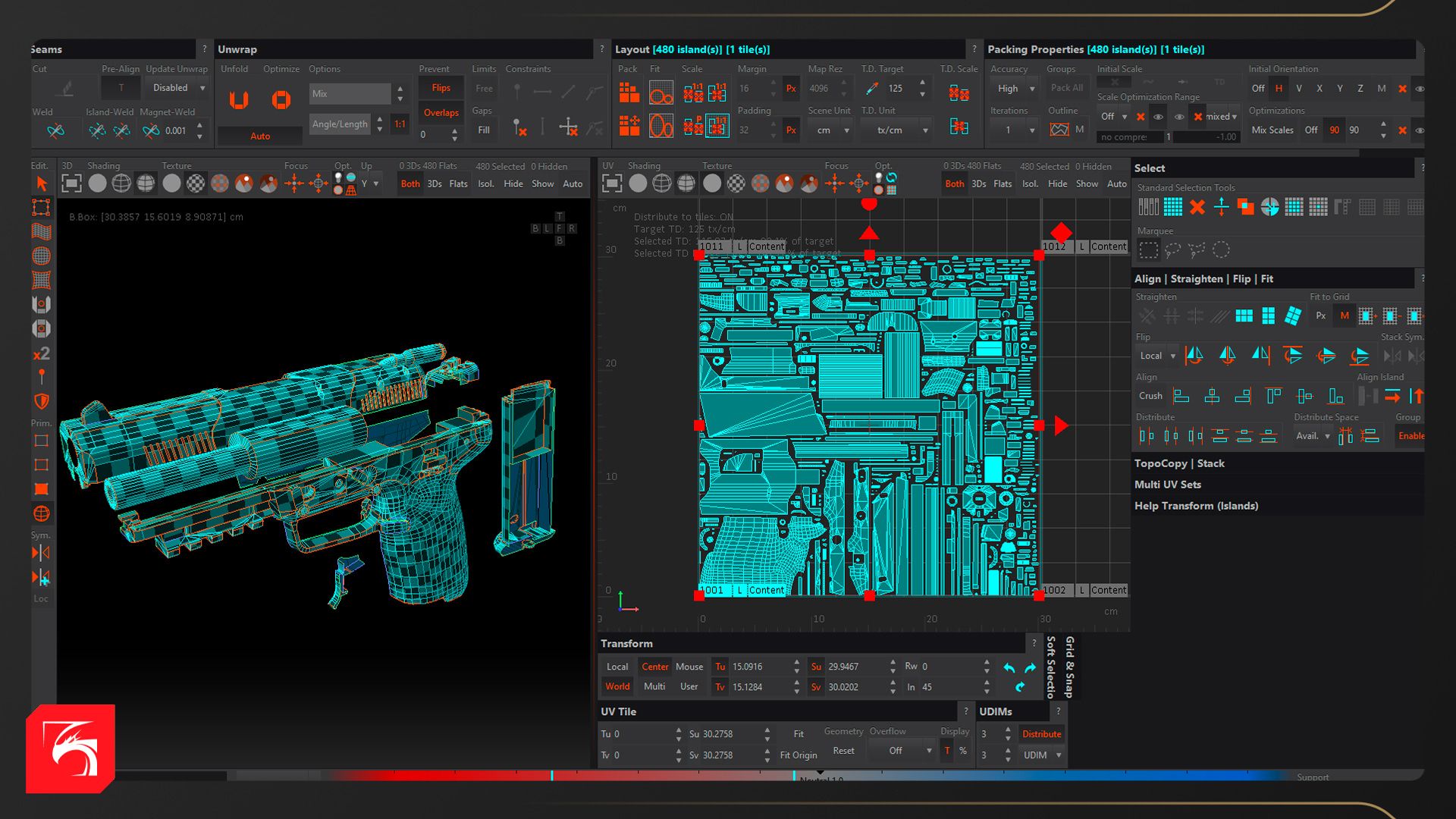
Task: Click the Pack islands icon in Layout panel
Action: pos(629,93)
